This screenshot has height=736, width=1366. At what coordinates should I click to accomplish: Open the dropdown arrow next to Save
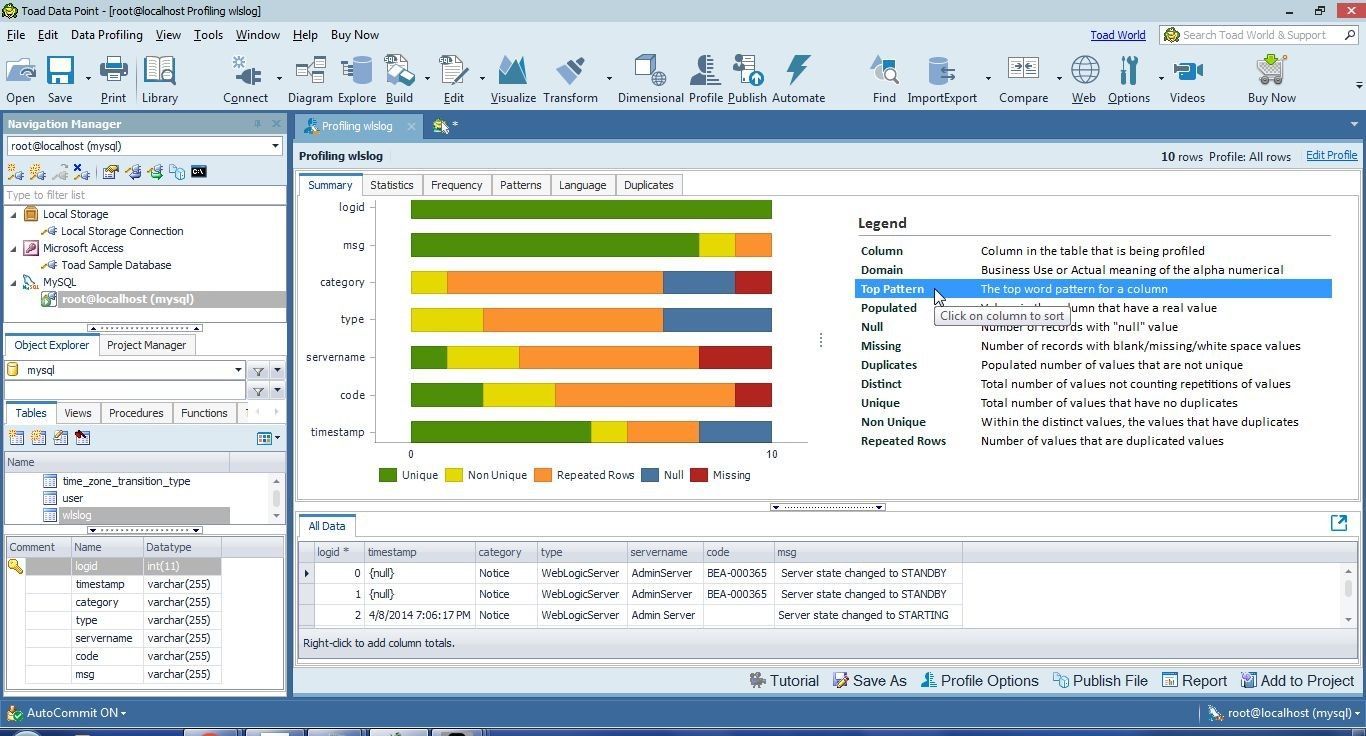[88, 78]
